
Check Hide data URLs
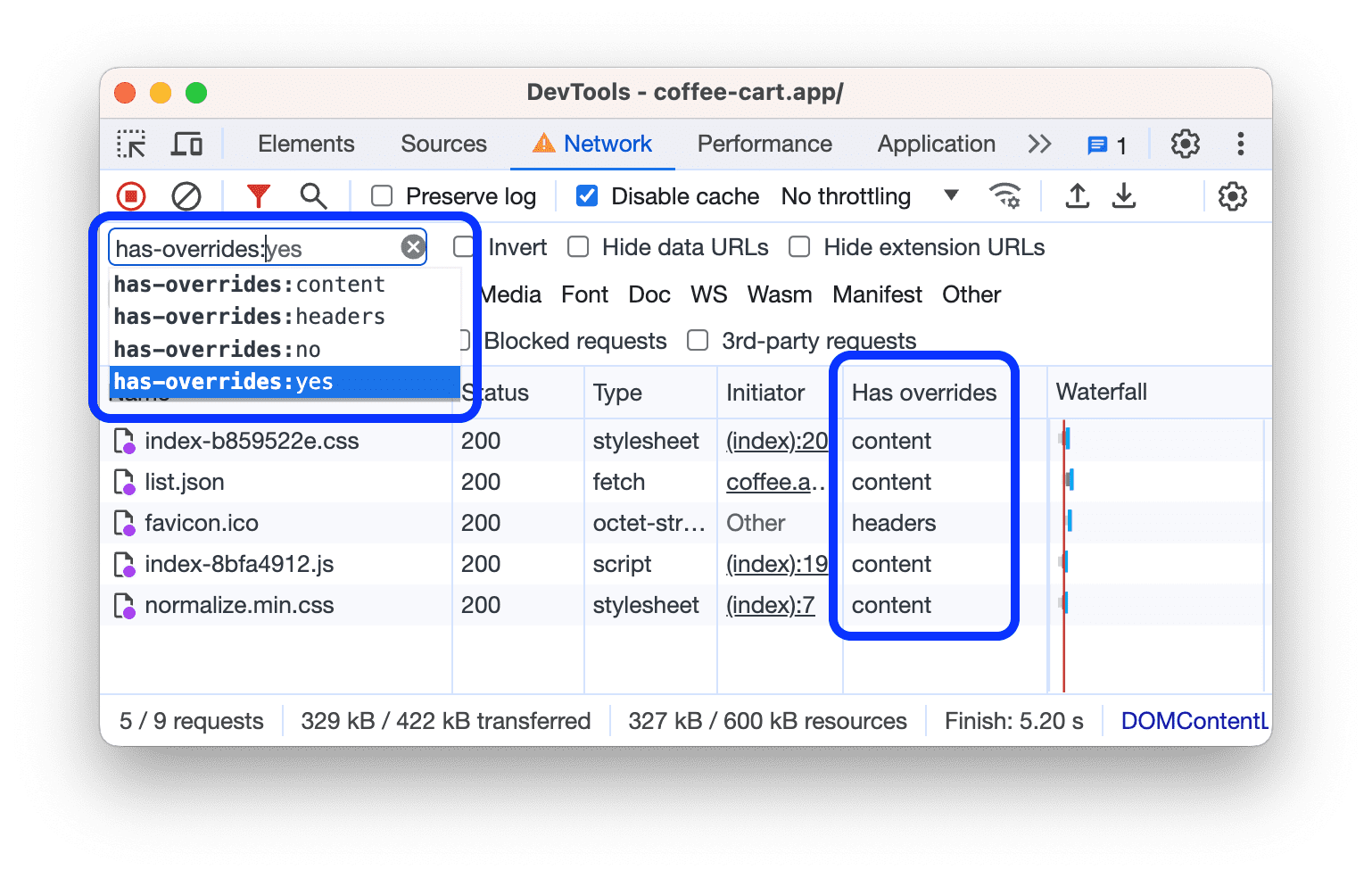pos(578,247)
